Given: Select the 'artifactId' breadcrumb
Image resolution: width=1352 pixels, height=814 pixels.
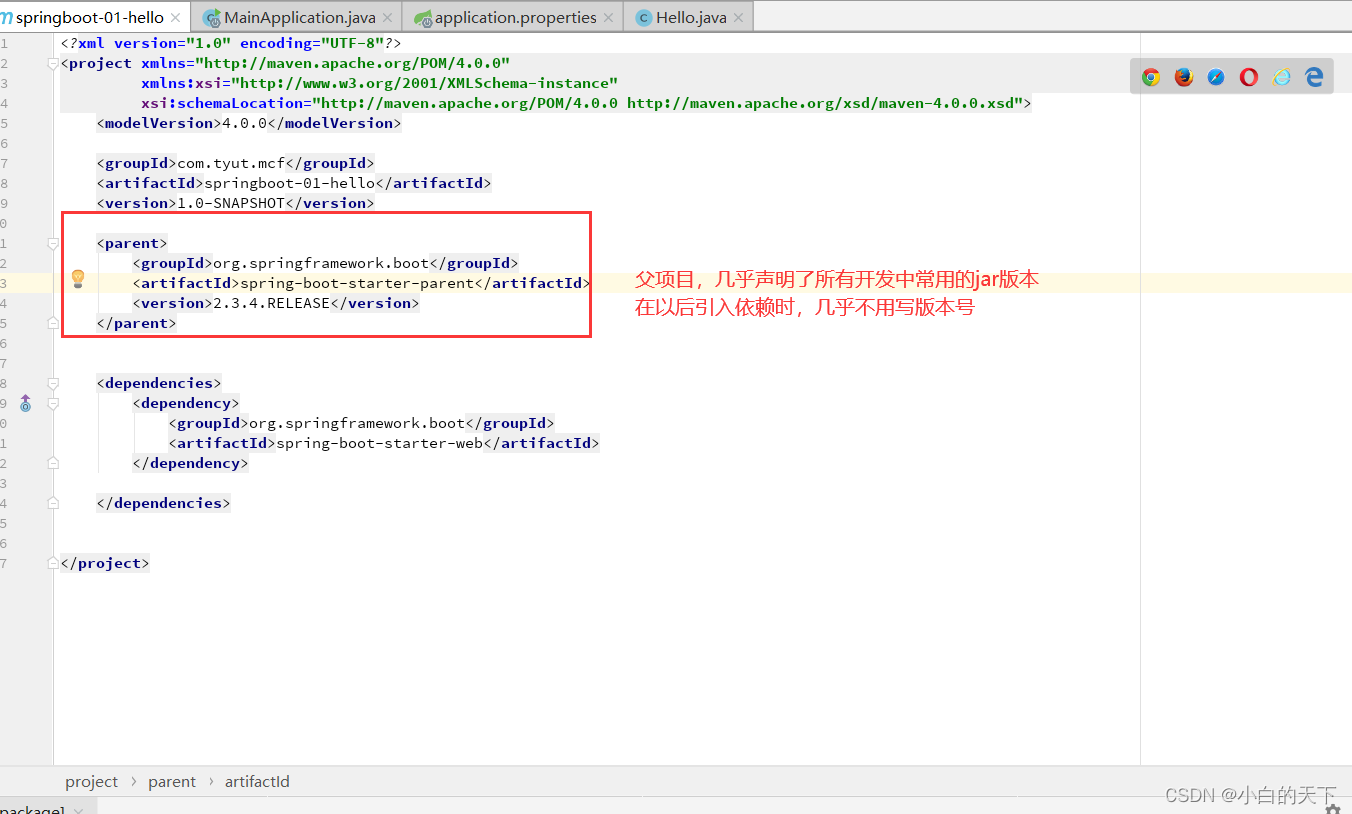Looking at the screenshot, I should 257,782.
